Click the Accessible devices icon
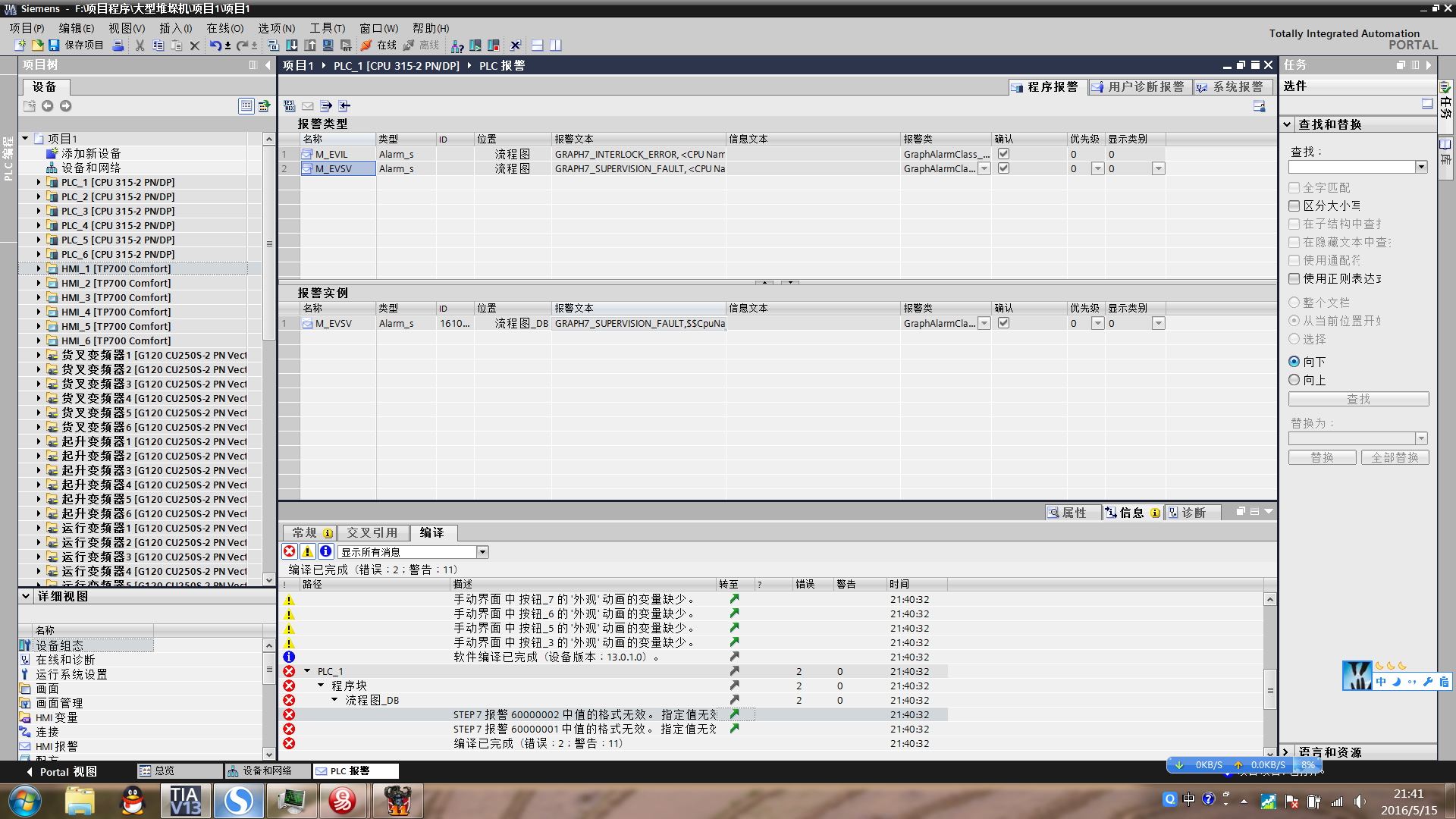The height and width of the screenshot is (819, 1456). click(457, 45)
